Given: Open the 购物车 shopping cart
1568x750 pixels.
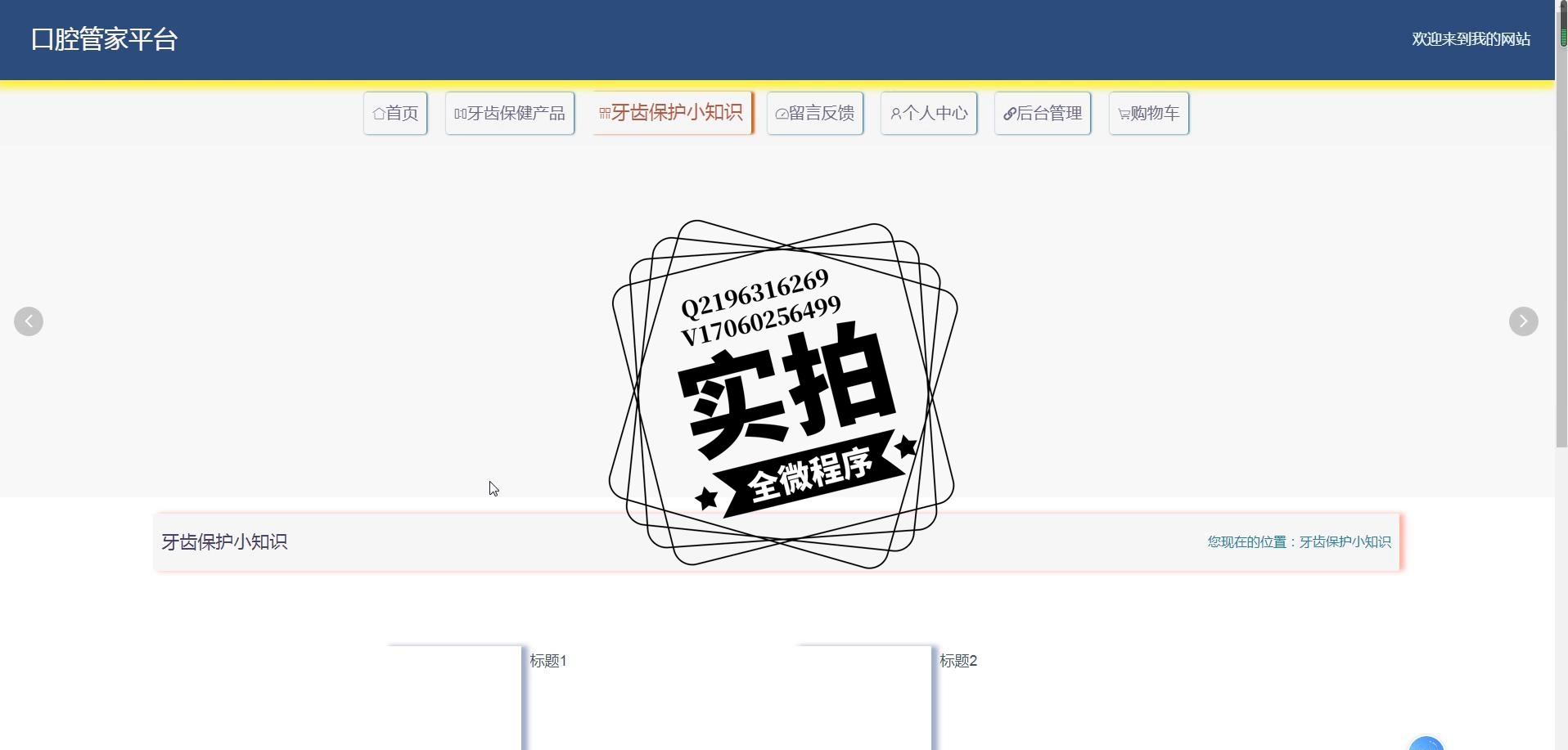Looking at the screenshot, I should click(x=1149, y=113).
